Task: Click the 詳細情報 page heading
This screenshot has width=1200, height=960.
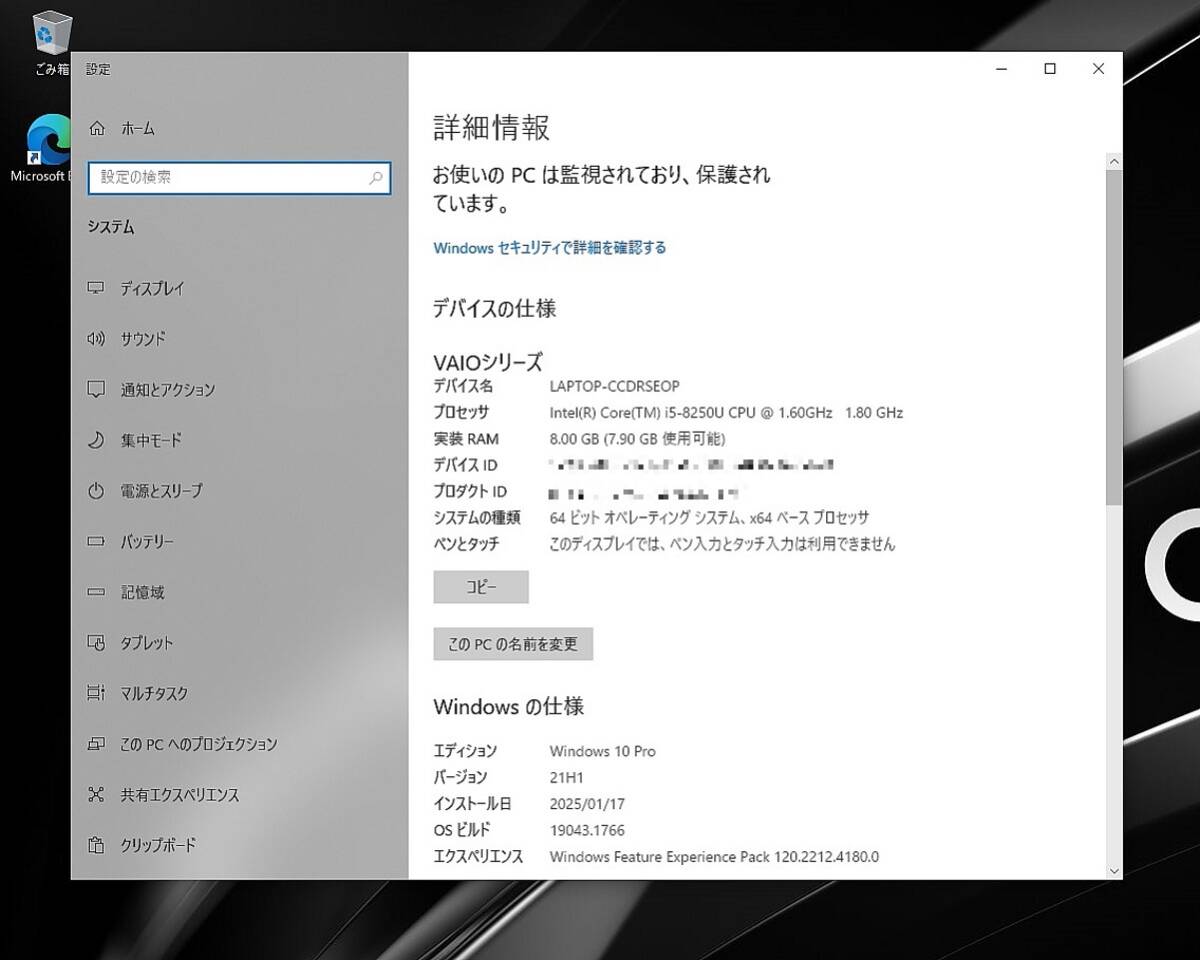Action: coord(491,127)
